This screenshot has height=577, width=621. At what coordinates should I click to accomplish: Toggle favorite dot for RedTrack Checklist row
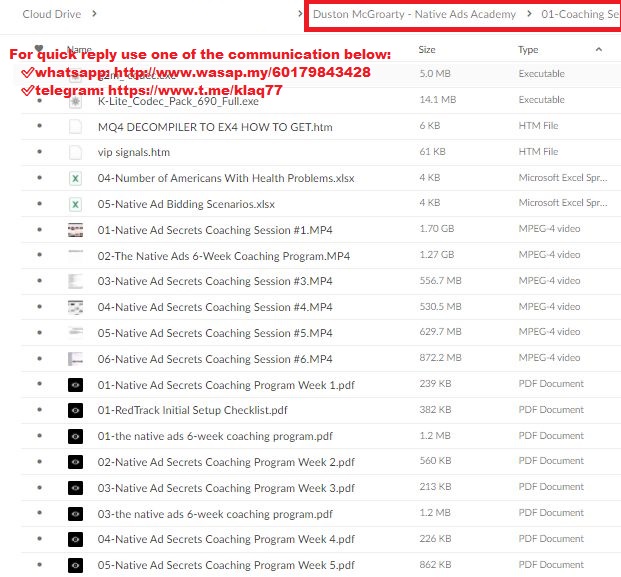(39, 409)
